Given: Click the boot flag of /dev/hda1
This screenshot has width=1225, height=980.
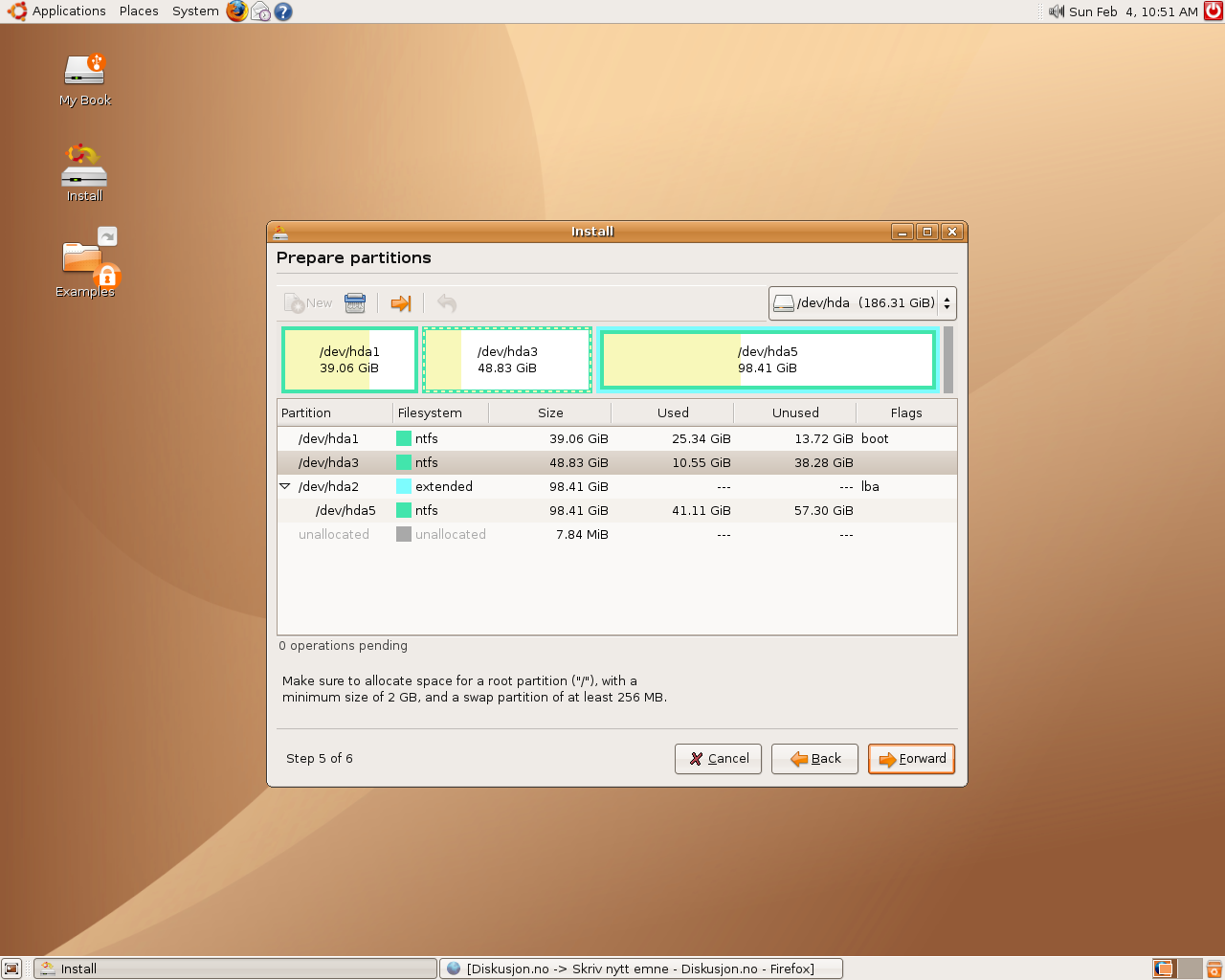Looking at the screenshot, I should pyautogui.click(x=875, y=439).
